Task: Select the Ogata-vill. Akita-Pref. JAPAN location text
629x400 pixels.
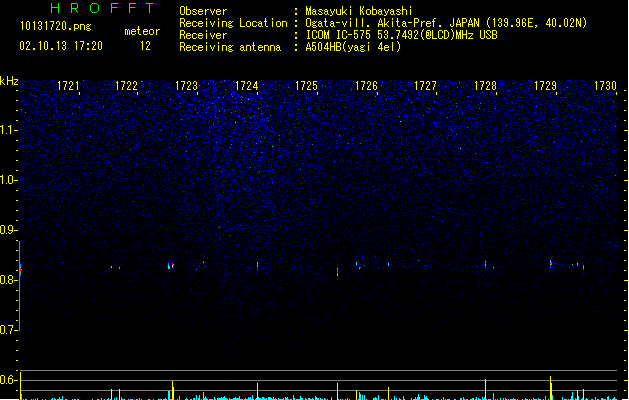Action: click(x=446, y=23)
